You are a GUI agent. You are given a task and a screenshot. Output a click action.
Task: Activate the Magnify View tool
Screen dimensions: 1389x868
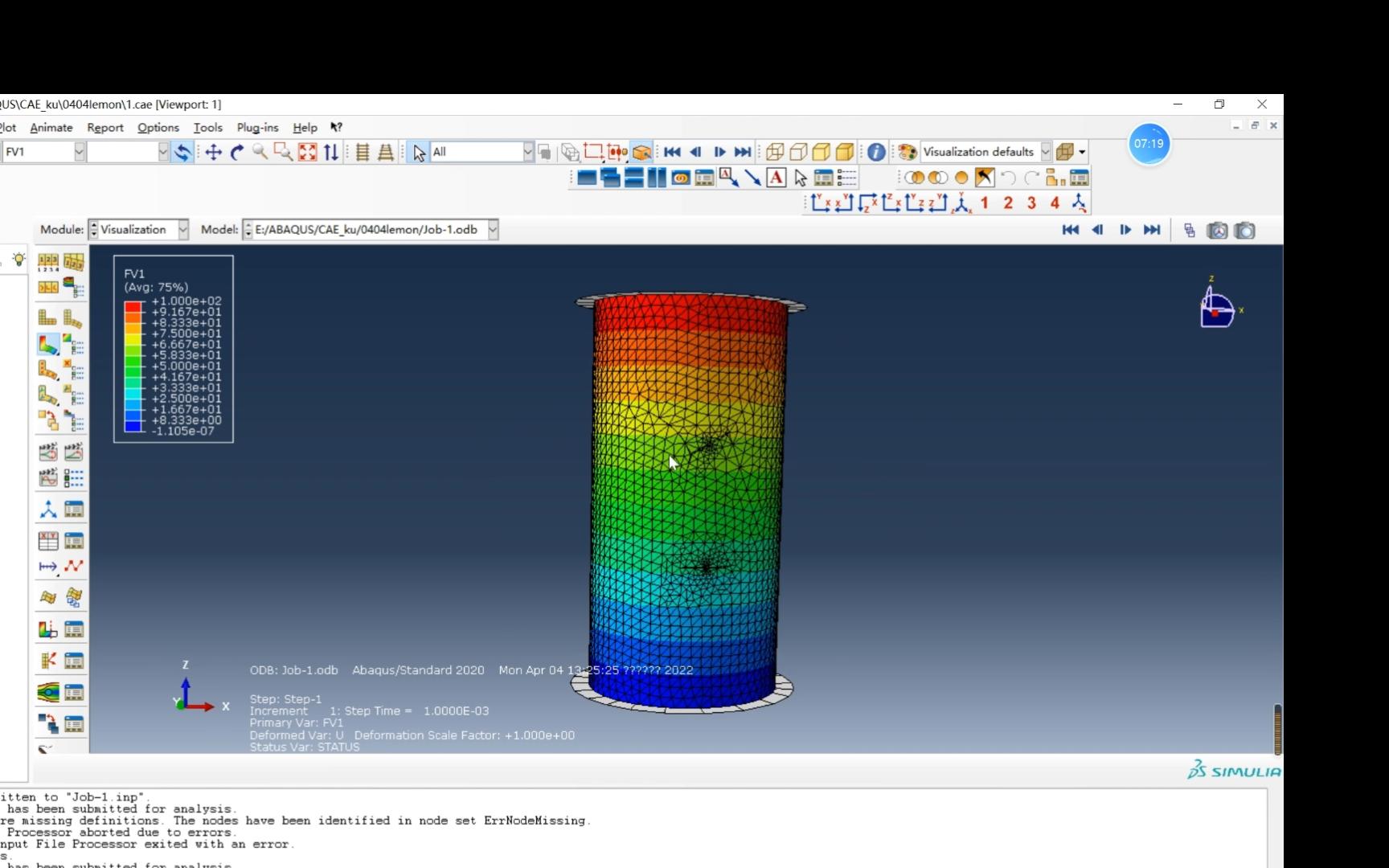[260, 152]
